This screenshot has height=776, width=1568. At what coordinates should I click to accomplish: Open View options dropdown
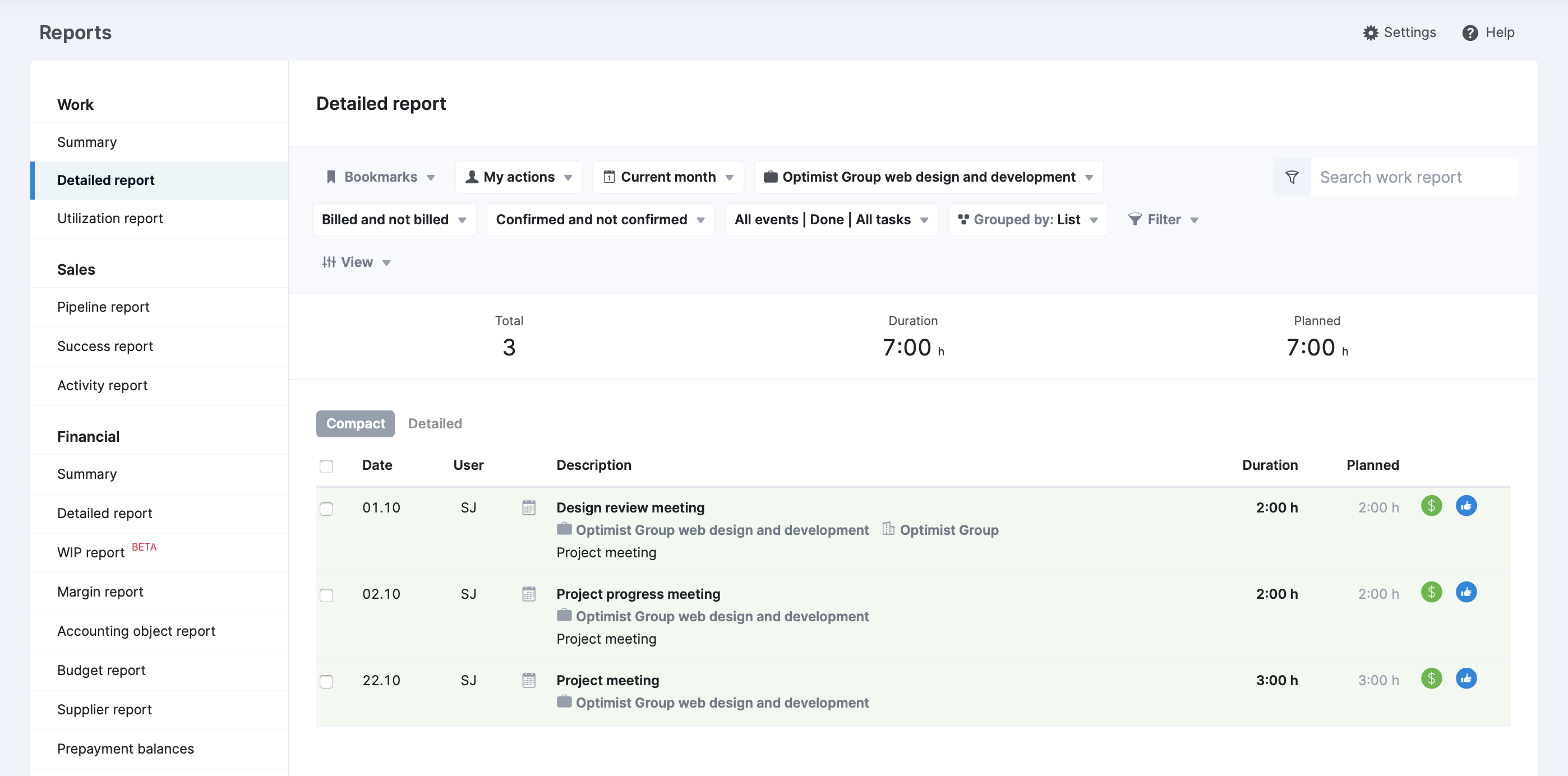coord(356,262)
